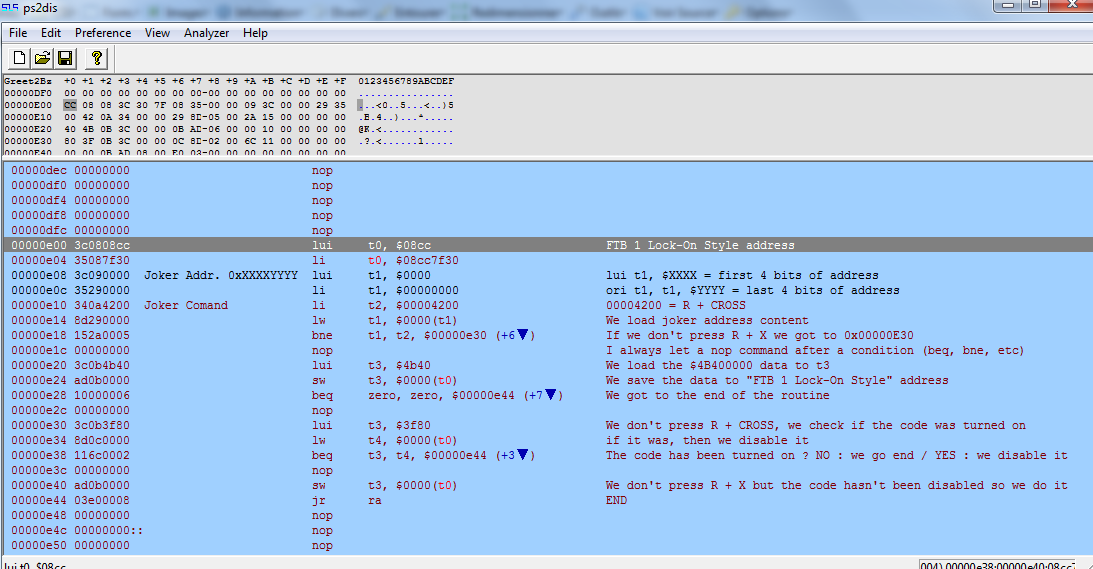Image resolution: width=1093 pixels, height=569 pixels.
Task: Click the New file toolbar icon
Action: pos(19,58)
